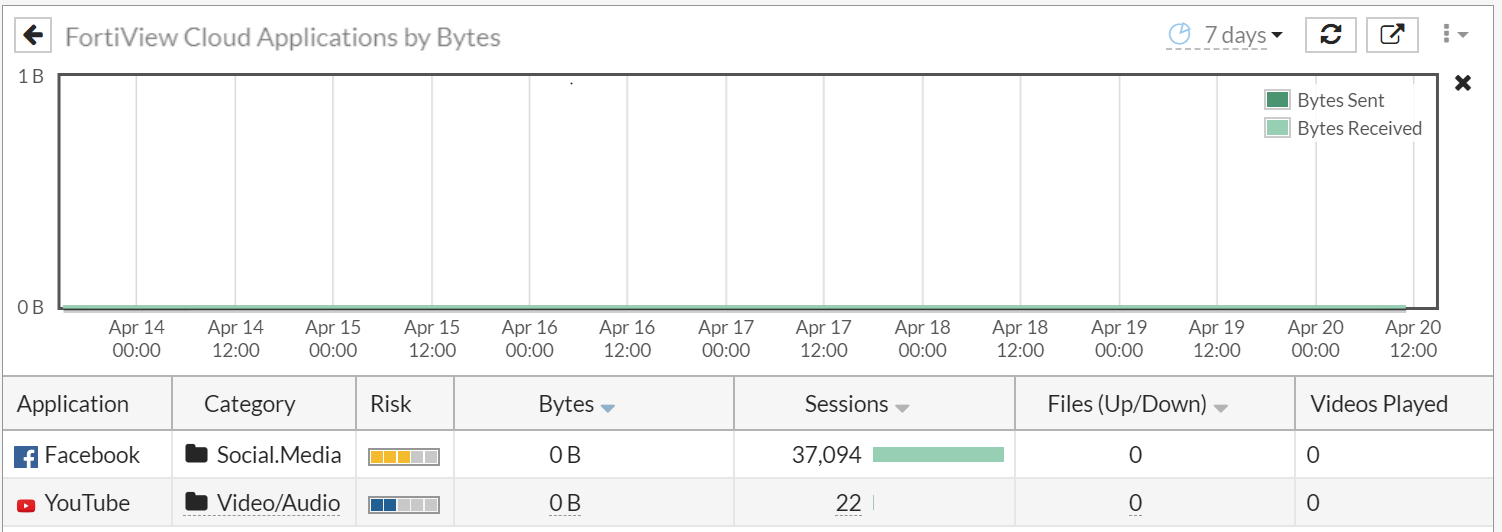Click the Facebook application icon
The width and height of the screenshot is (1502, 532).
coord(25,457)
